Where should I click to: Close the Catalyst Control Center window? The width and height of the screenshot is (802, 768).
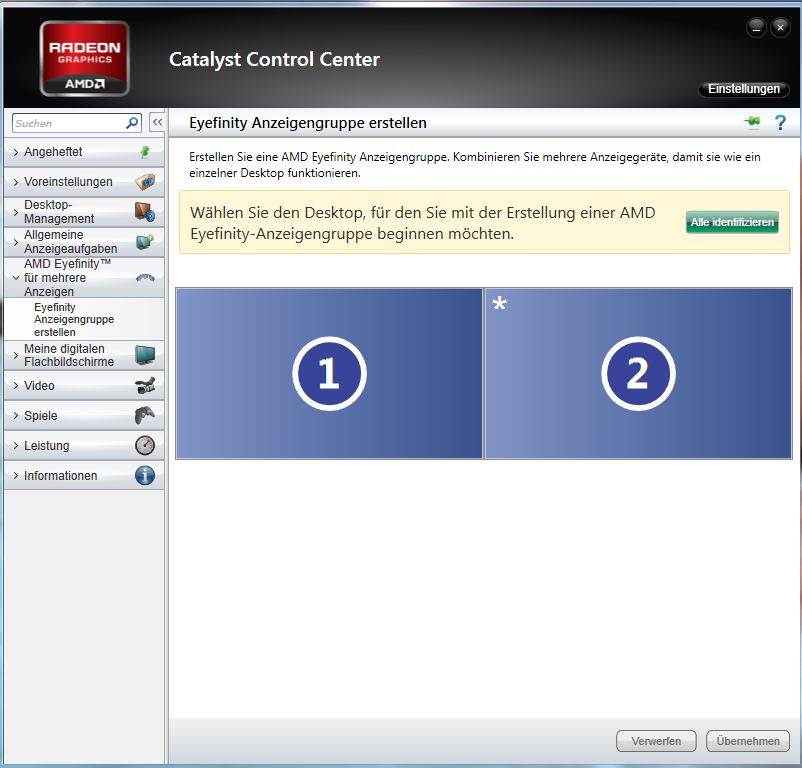pos(780,28)
